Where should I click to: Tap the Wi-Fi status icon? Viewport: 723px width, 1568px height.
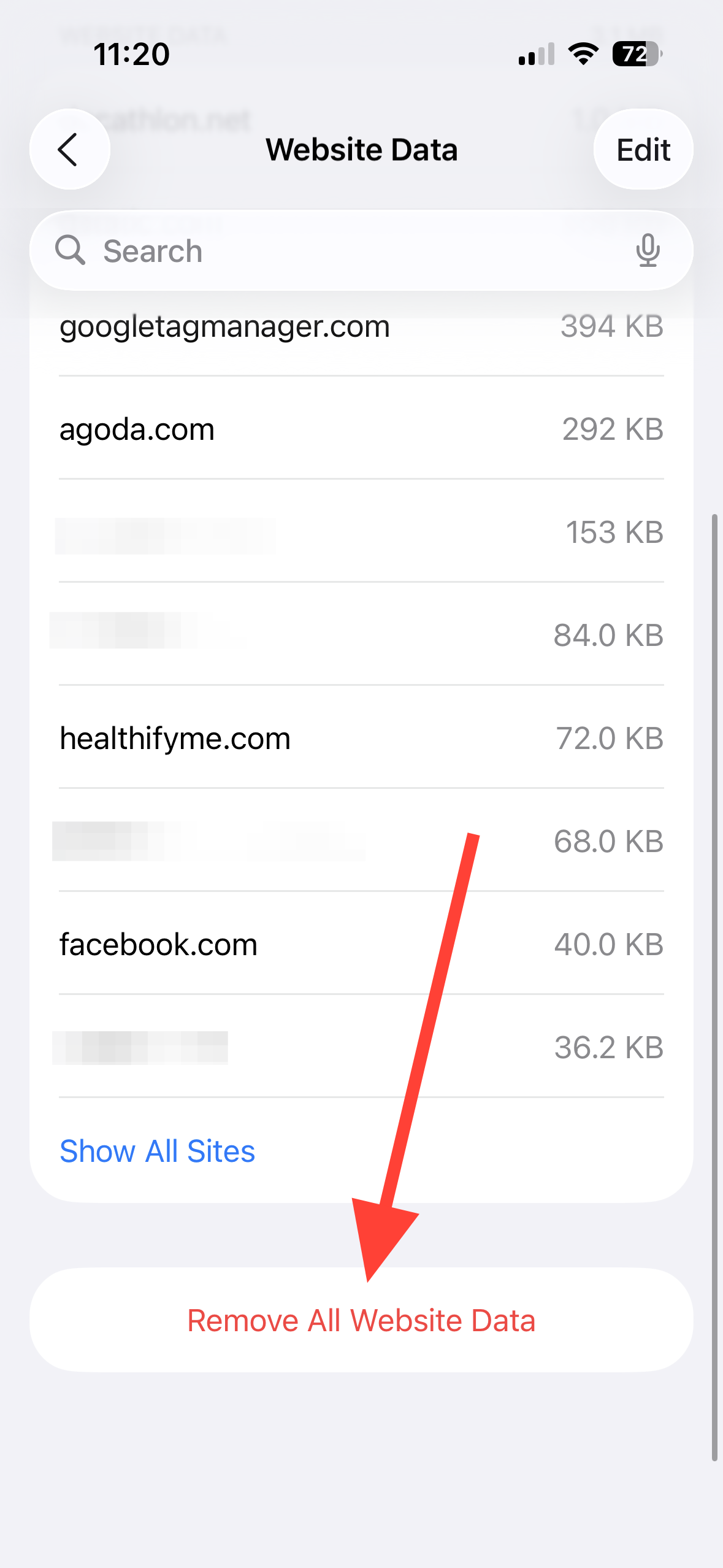pos(583,54)
